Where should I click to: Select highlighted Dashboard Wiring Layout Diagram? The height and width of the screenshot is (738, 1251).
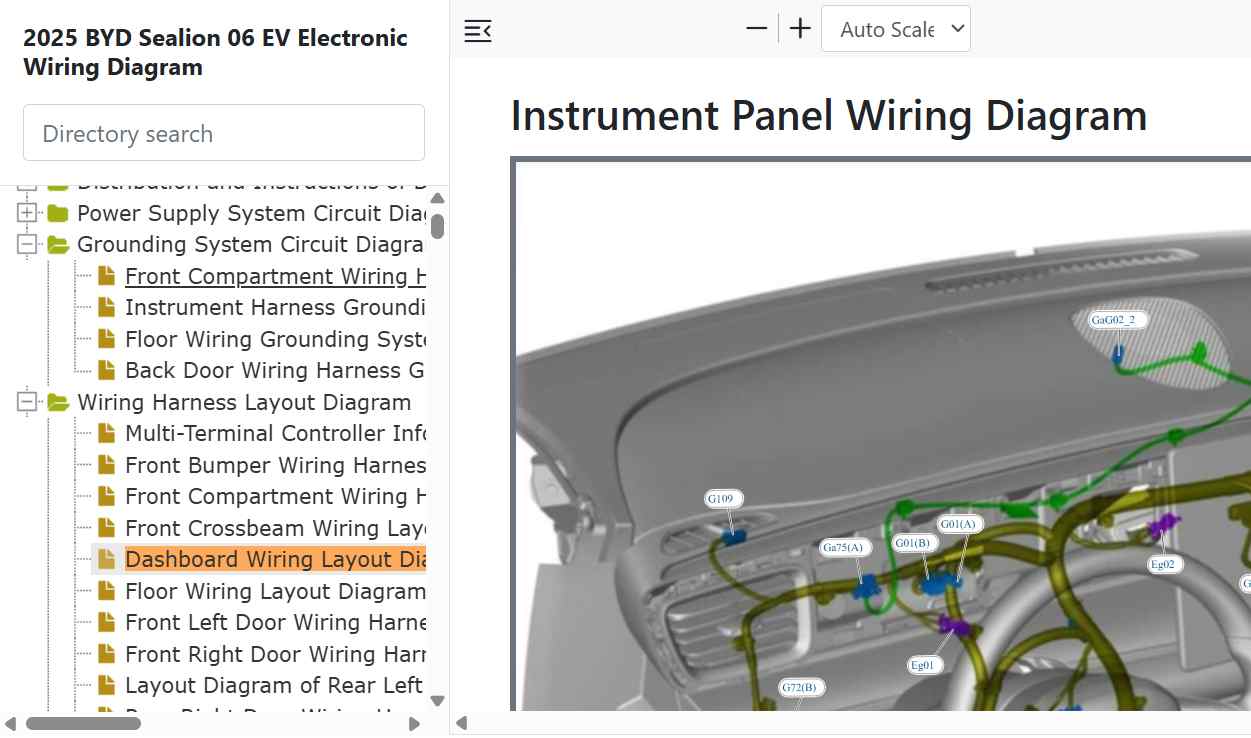(x=275, y=559)
